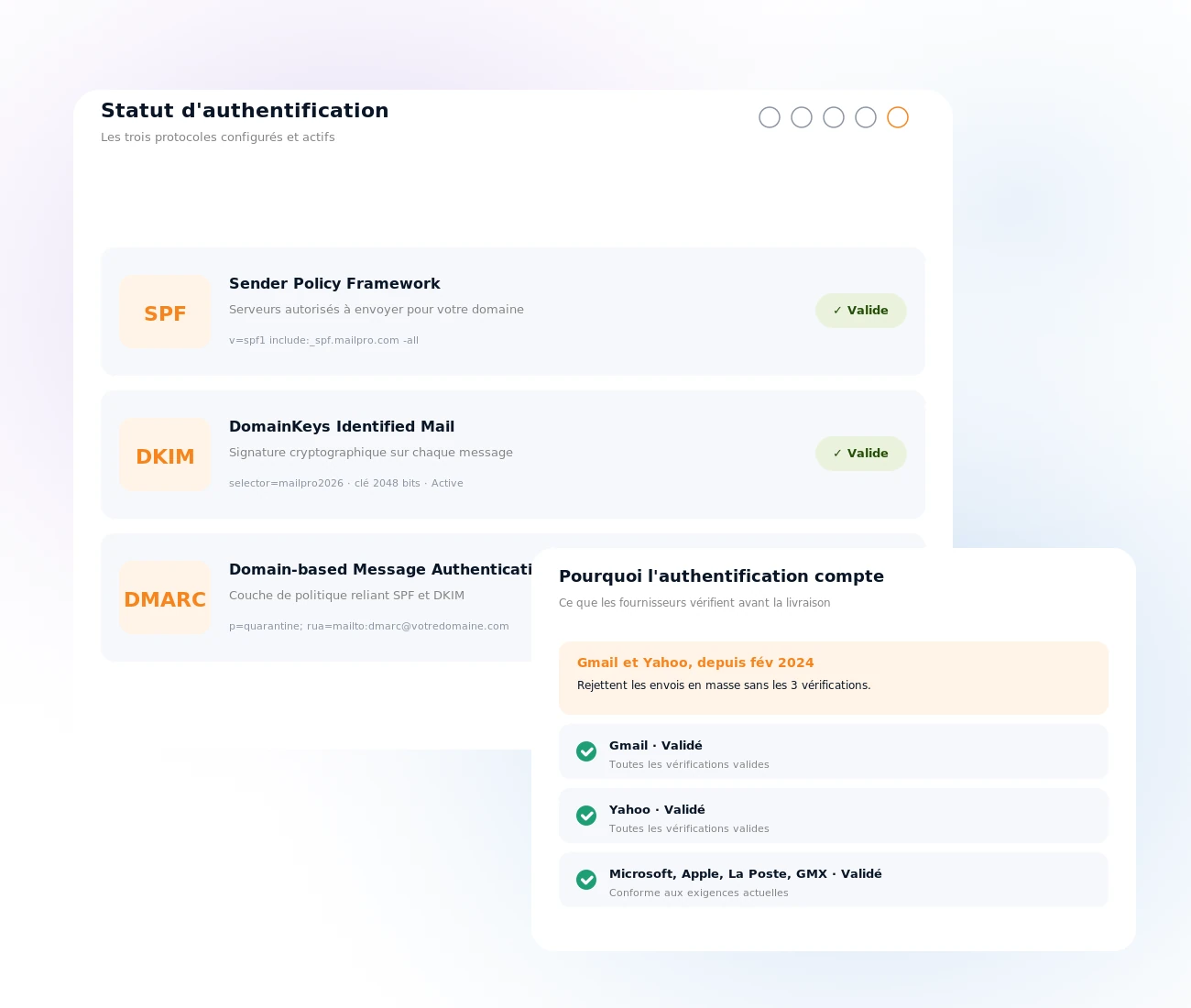
Task: Click 'Serveurs autorisés à envoyer pour votre domaine'
Action: 377,310
